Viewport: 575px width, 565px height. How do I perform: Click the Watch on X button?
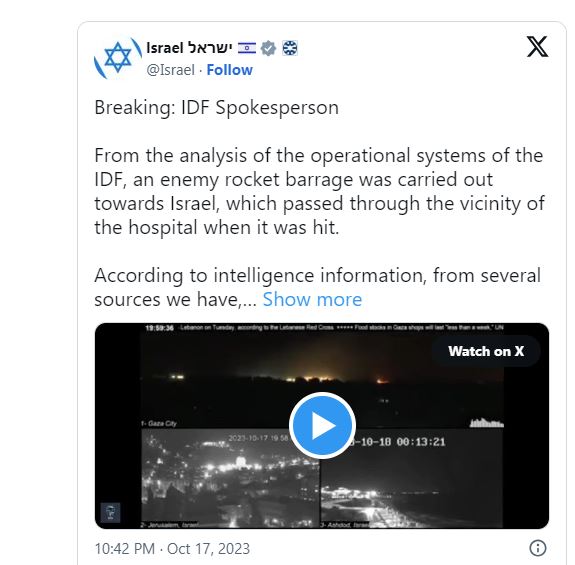tap(486, 351)
